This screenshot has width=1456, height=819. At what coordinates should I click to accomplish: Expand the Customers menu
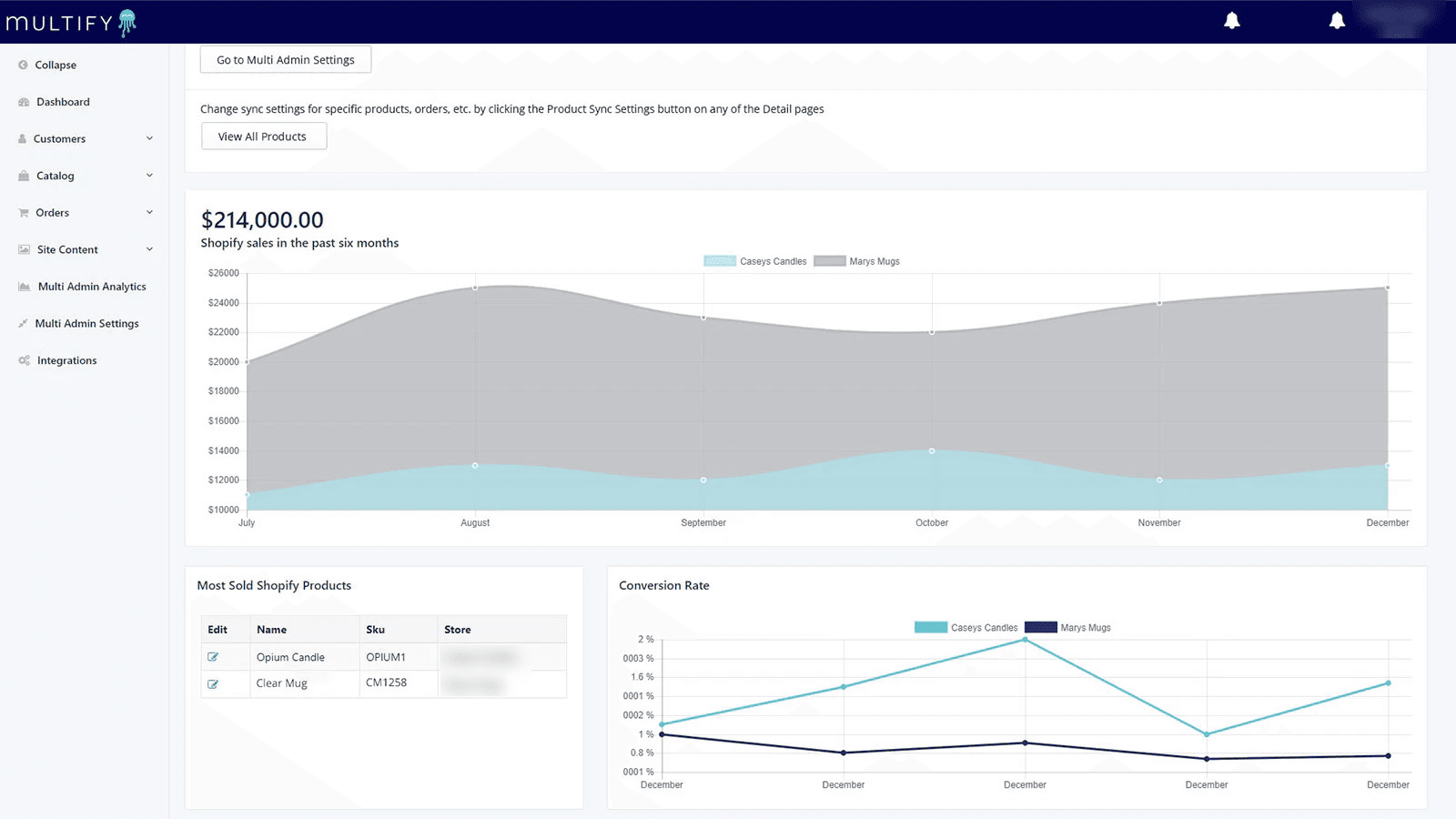(148, 138)
